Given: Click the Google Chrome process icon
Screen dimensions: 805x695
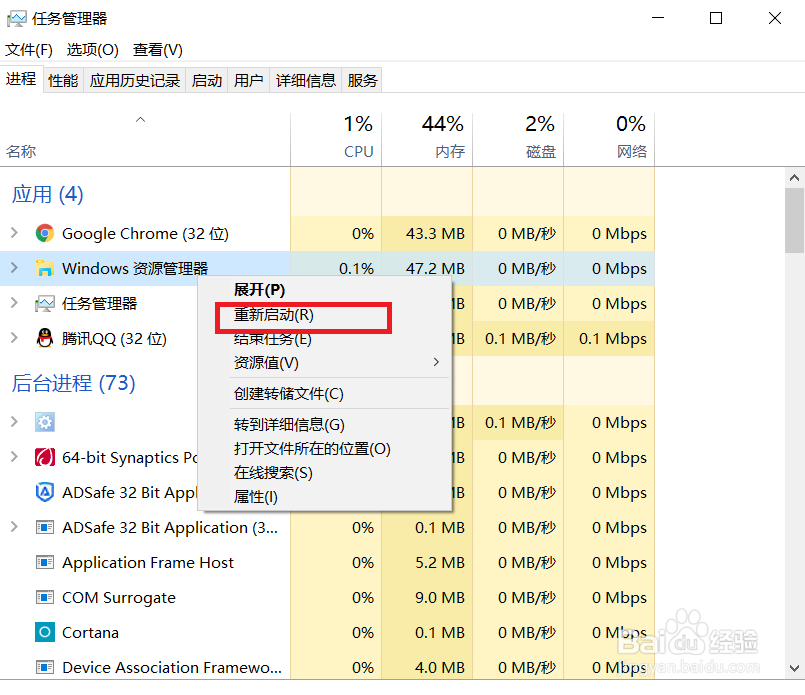Looking at the screenshot, I should (45, 234).
